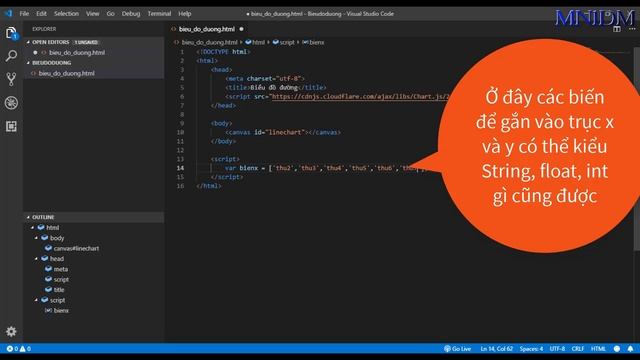Click the VS Code logo icon
640x360 pixels.
tap(8, 13)
